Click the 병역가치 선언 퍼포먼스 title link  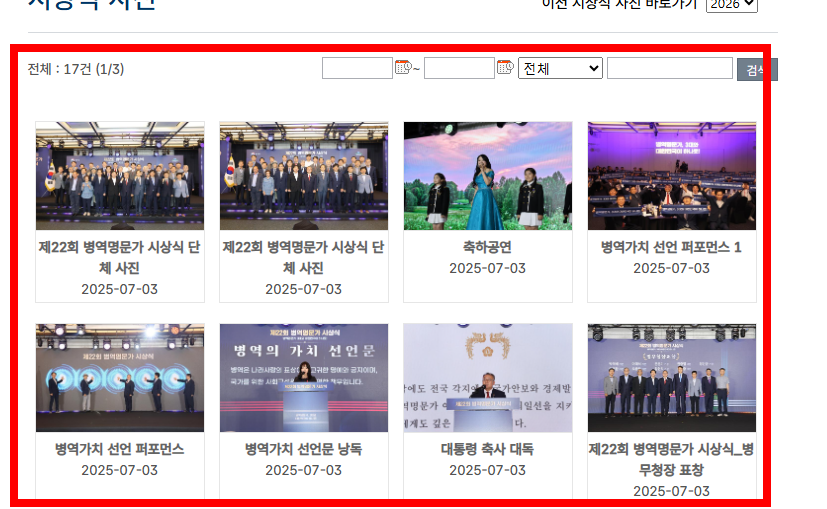[x=120, y=449]
